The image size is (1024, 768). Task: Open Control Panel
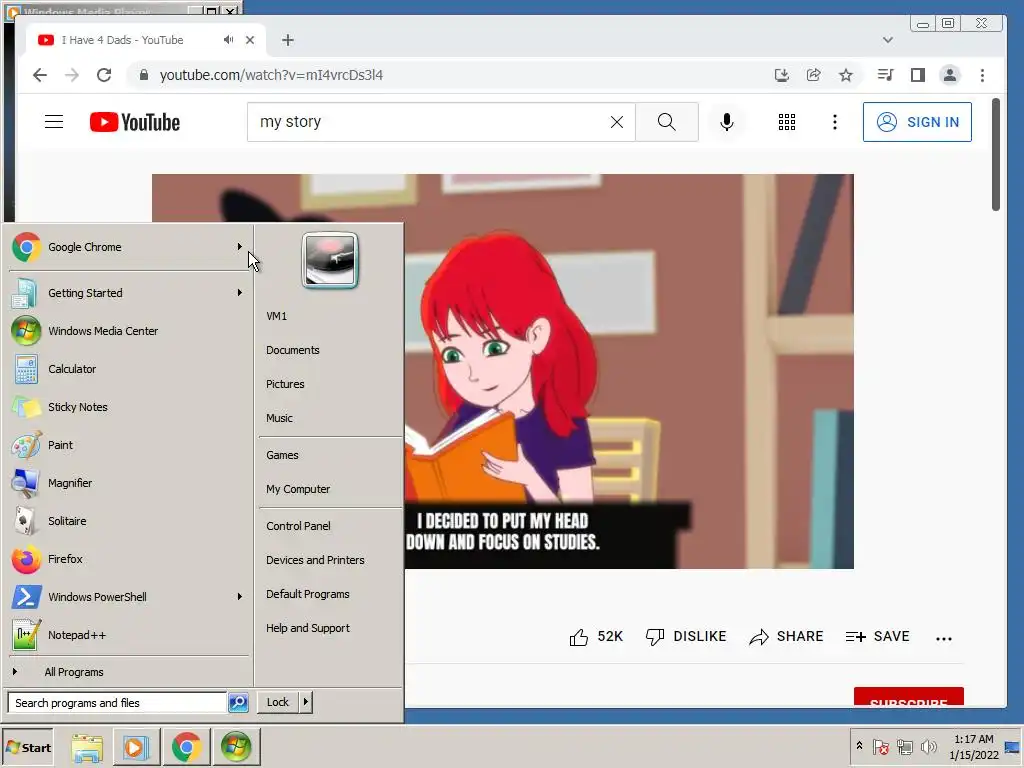coord(298,526)
